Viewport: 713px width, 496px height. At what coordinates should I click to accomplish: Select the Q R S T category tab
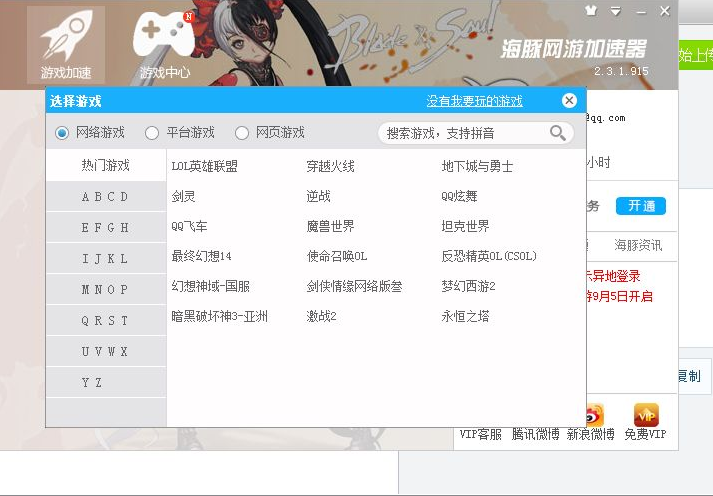(106, 321)
